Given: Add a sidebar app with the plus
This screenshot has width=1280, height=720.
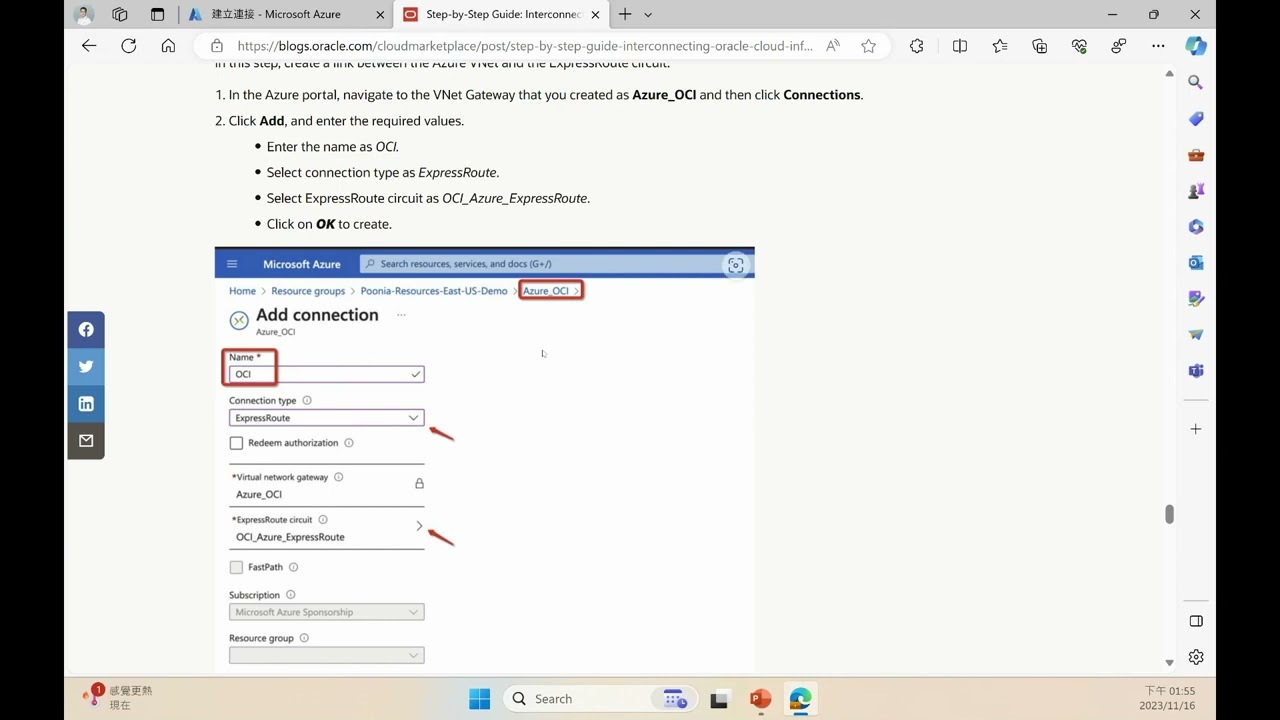Looking at the screenshot, I should (x=1196, y=429).
